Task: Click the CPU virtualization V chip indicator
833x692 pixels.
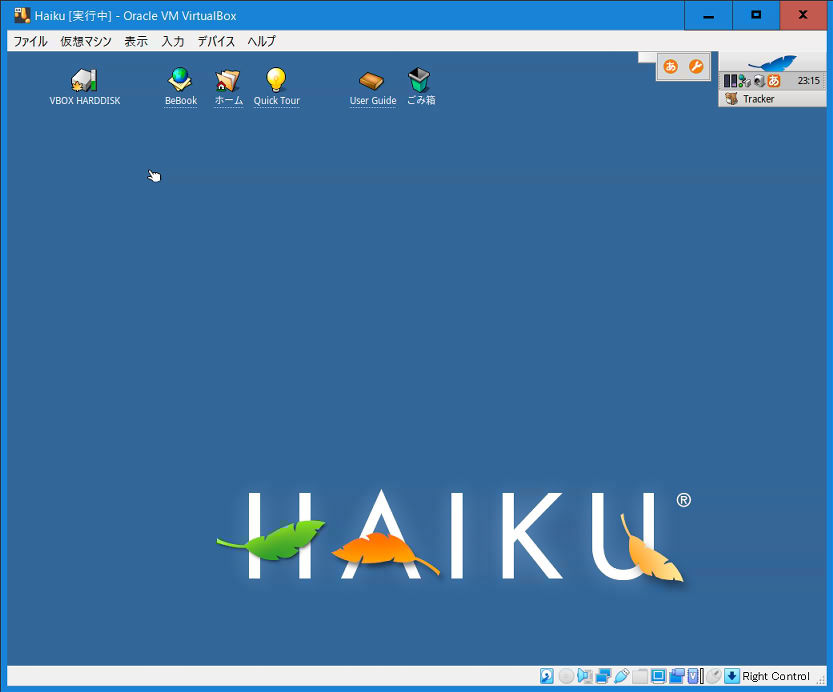Action: pos(695,676)
